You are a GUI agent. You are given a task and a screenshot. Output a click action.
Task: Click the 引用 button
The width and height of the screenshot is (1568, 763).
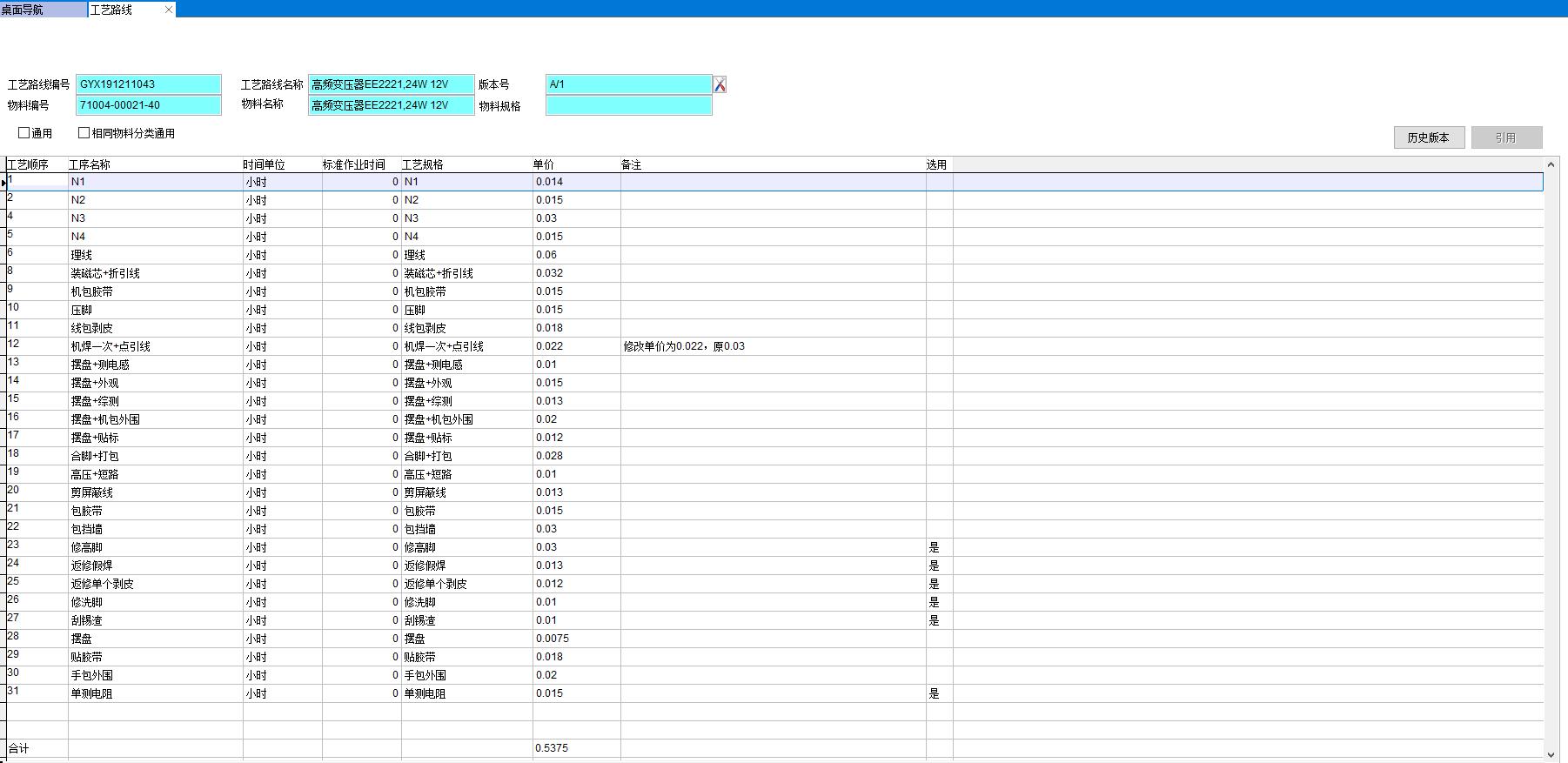click(1506, 137)
